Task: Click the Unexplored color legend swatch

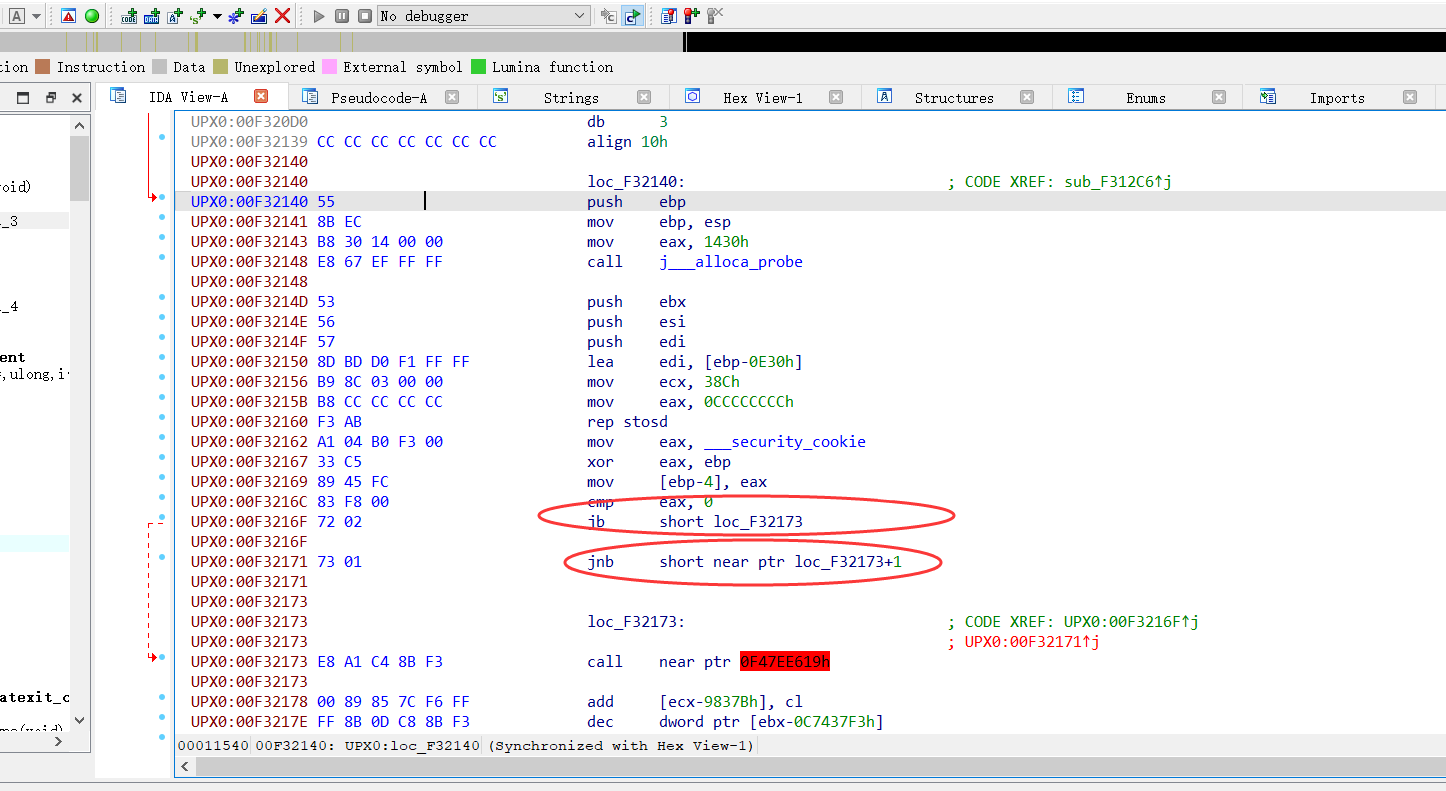Action: click(220, 67)
